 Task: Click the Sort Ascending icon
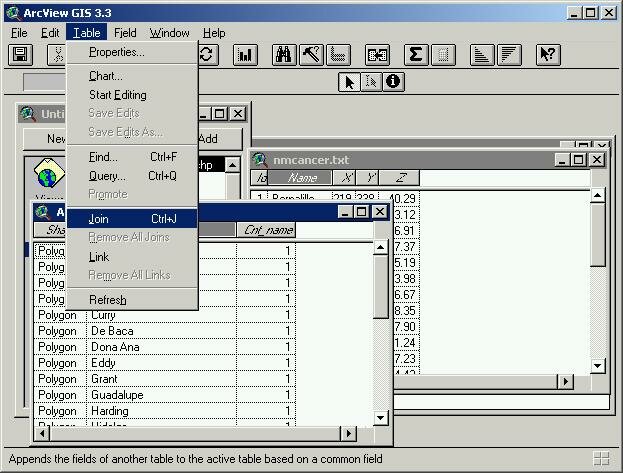[482, 54]
